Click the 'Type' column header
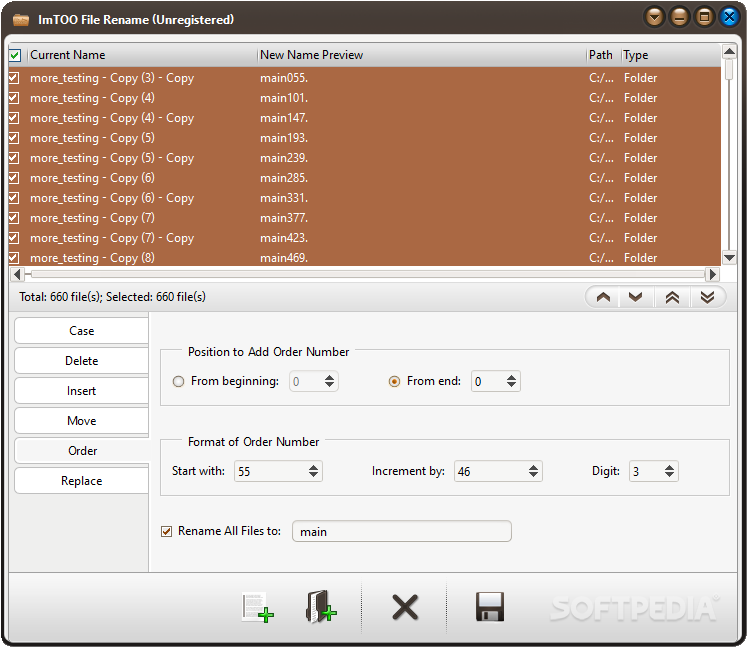 pos(671,55)
